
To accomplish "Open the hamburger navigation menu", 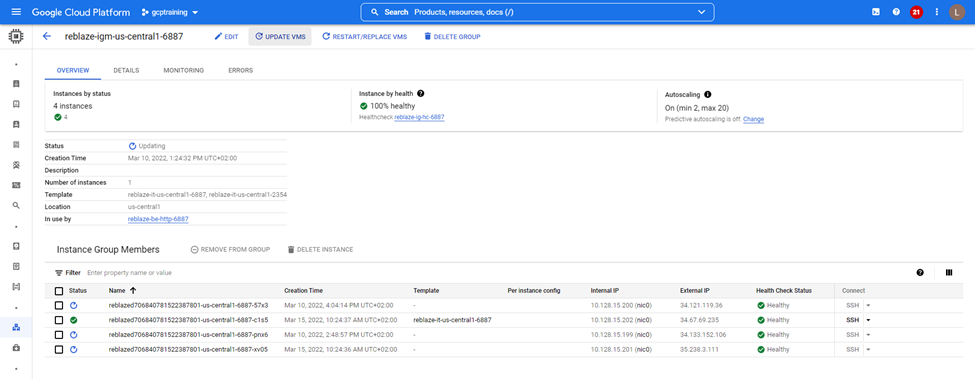I will click(x=16, y=12).
